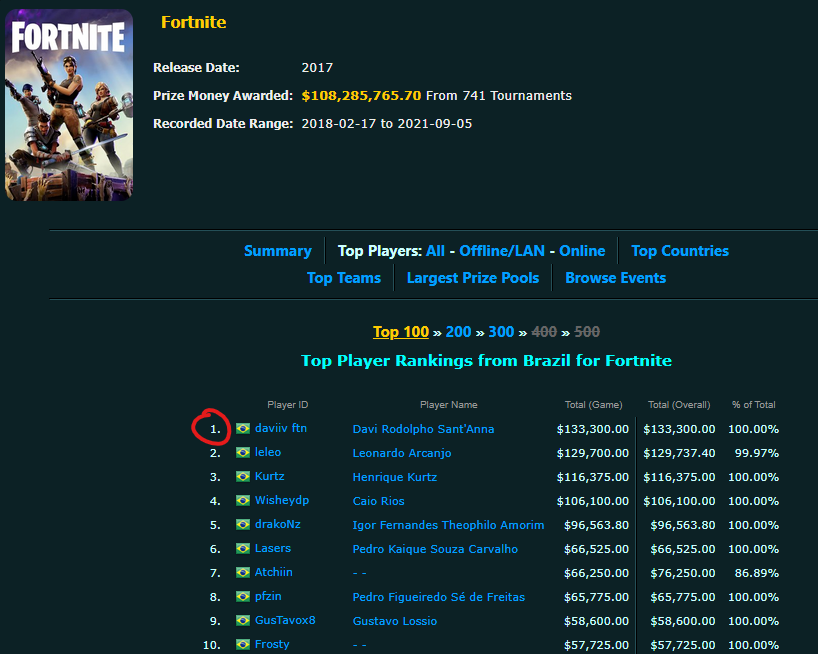Click the $116,375.00 Total (Game) cell
The image size is (818, 654).
[x=593, y=477]
